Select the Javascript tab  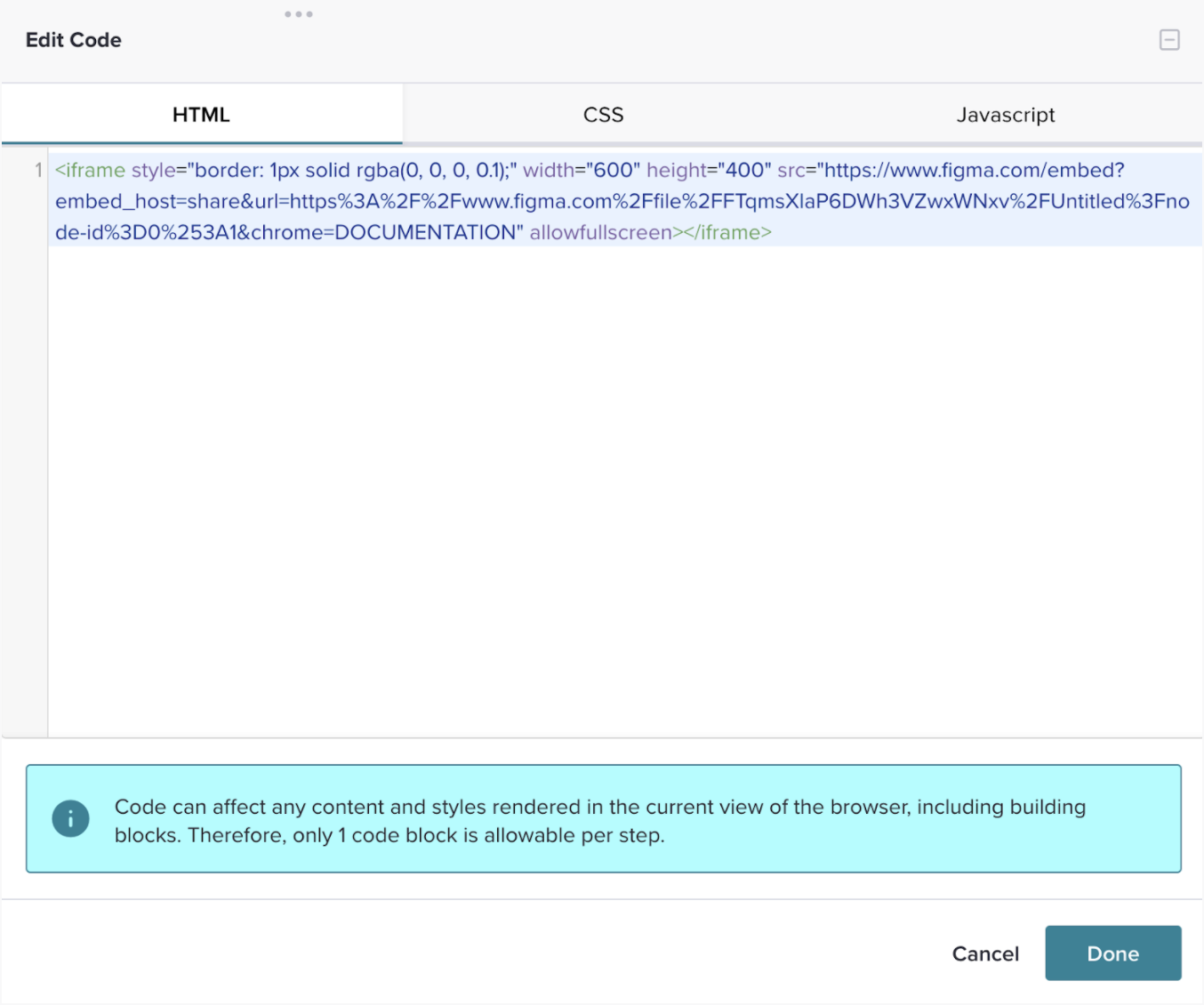coord(1005,114)
